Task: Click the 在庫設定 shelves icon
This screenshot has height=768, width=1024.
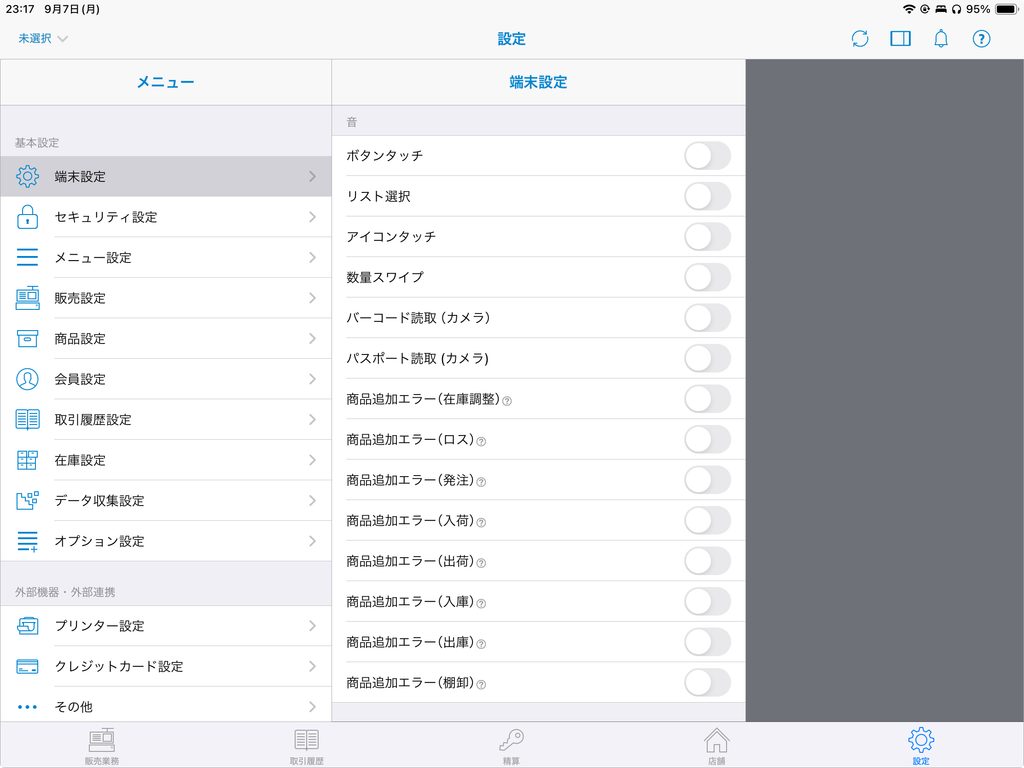Action: pyautogui.click(x=27, y=460)
